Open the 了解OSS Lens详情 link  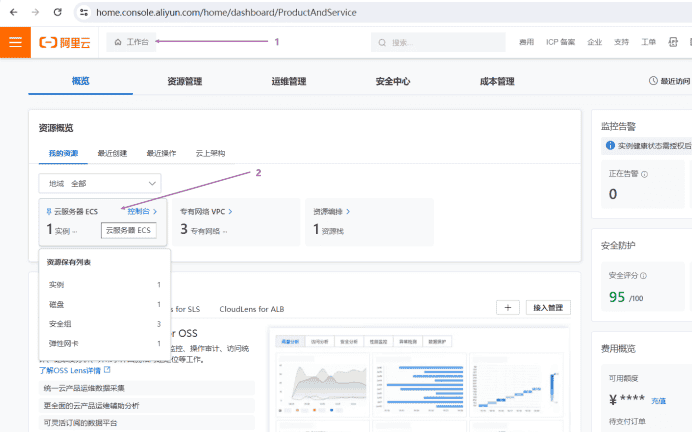(x=72, y=370)
